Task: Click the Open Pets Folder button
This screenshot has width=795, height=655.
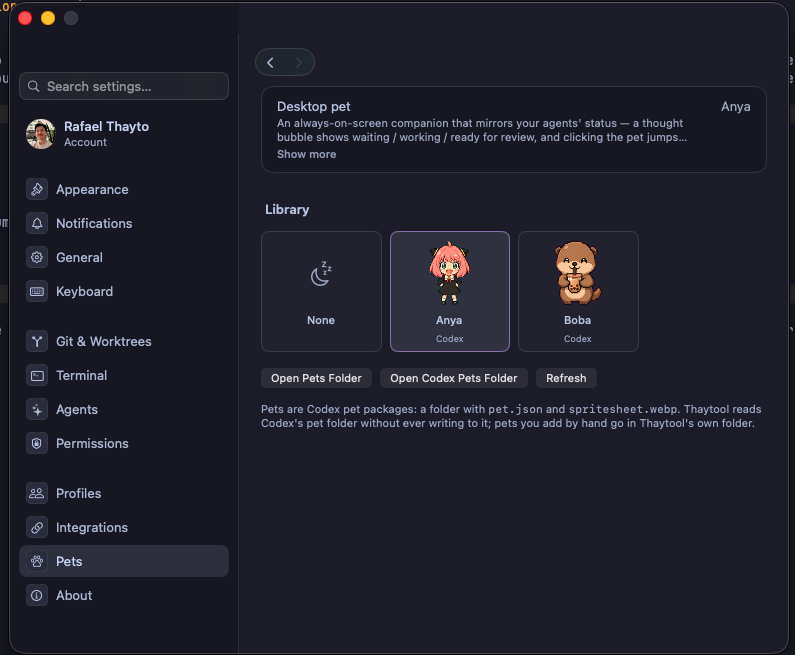Action: [x=316, y=378]
